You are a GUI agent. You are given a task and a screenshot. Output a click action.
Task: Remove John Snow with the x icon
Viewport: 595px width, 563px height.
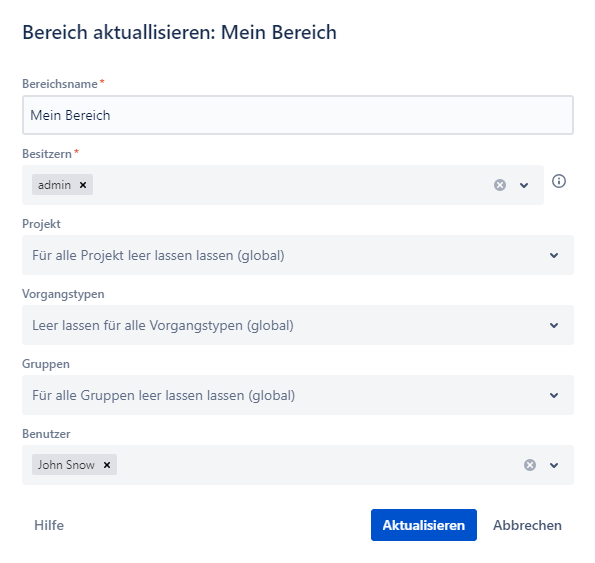click(107, 465)
